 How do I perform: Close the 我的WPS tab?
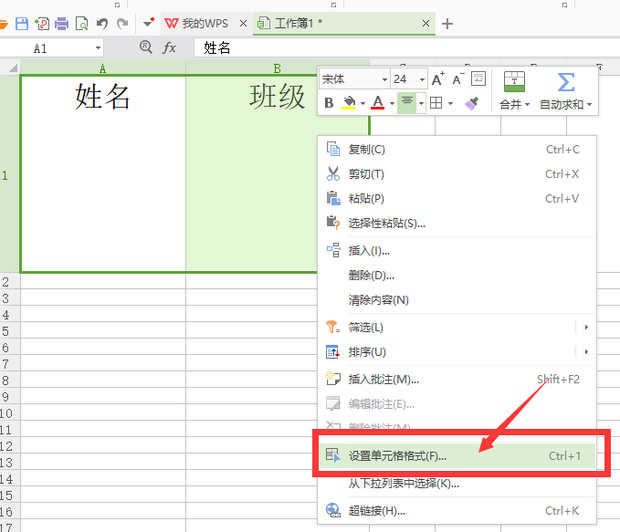pos(243,24)
